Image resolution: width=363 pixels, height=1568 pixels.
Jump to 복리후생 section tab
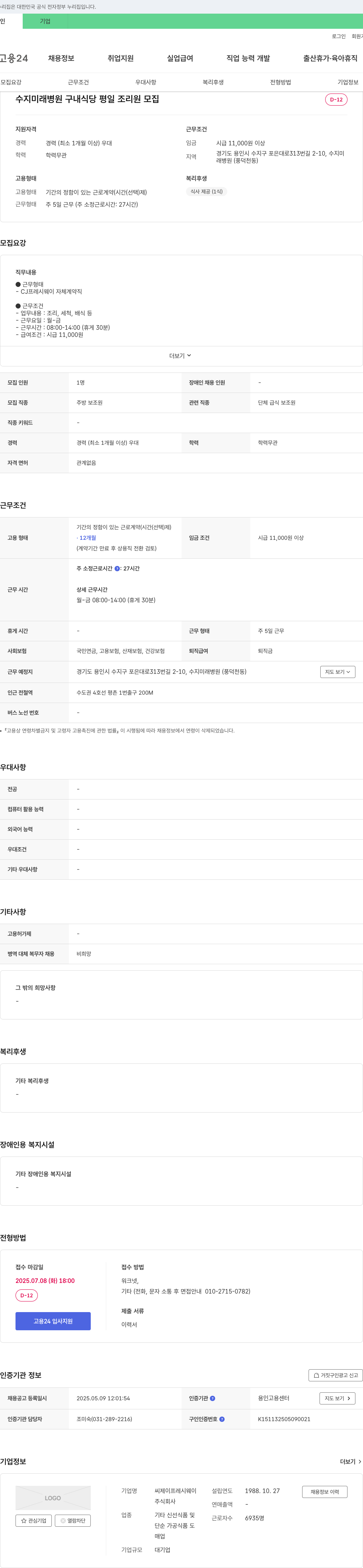[x=213, y=82]
